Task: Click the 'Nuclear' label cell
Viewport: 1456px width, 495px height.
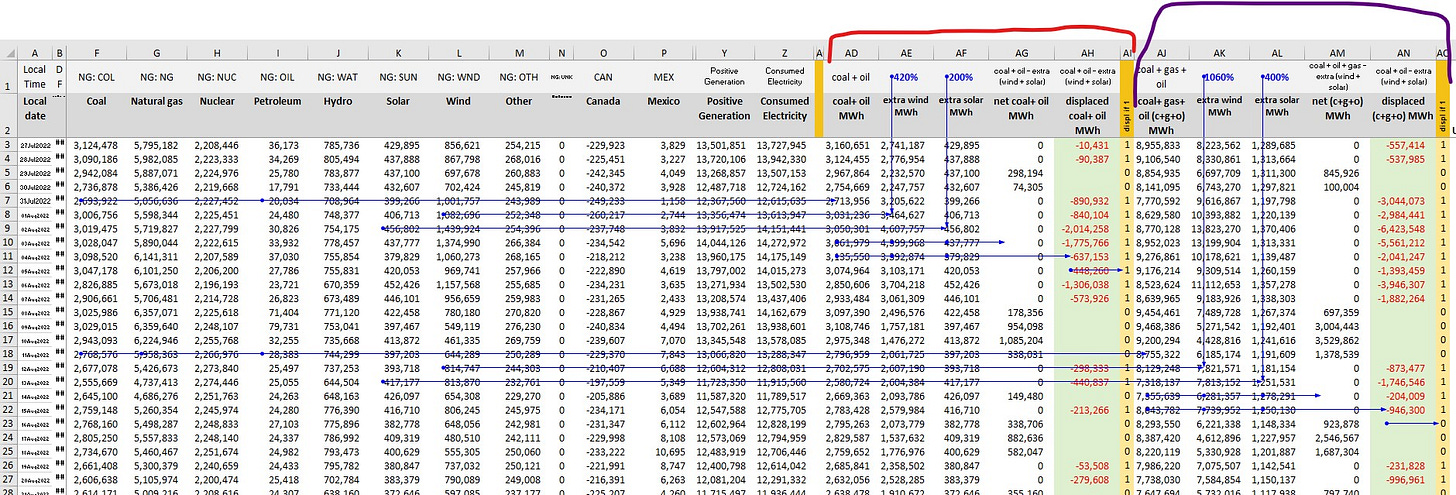Action: tap(218, 102)
